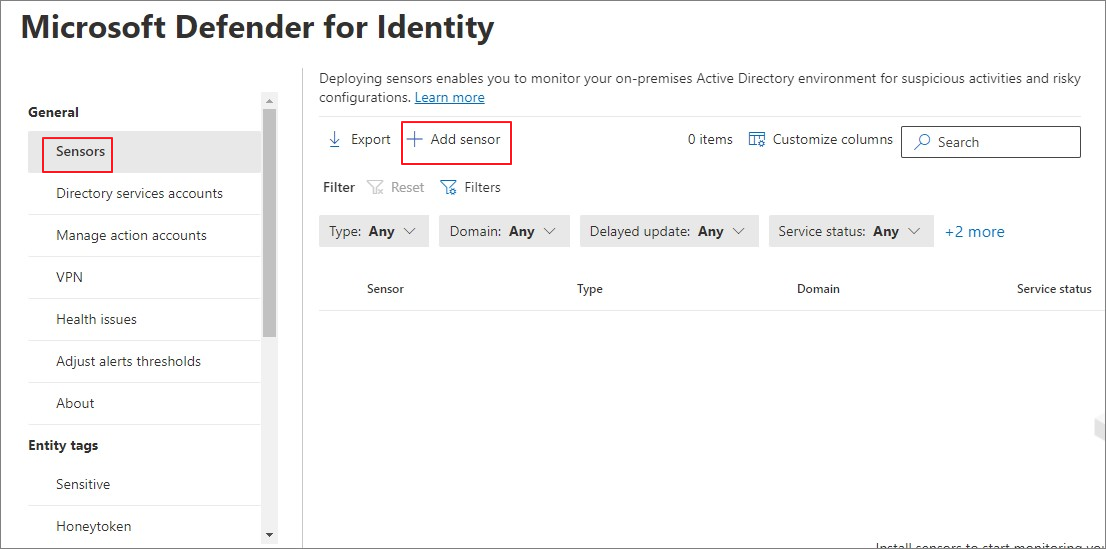The width and height of the screenshot is (1106, 549).
Task: Click the 0 items count text
Action: point(710,140)
